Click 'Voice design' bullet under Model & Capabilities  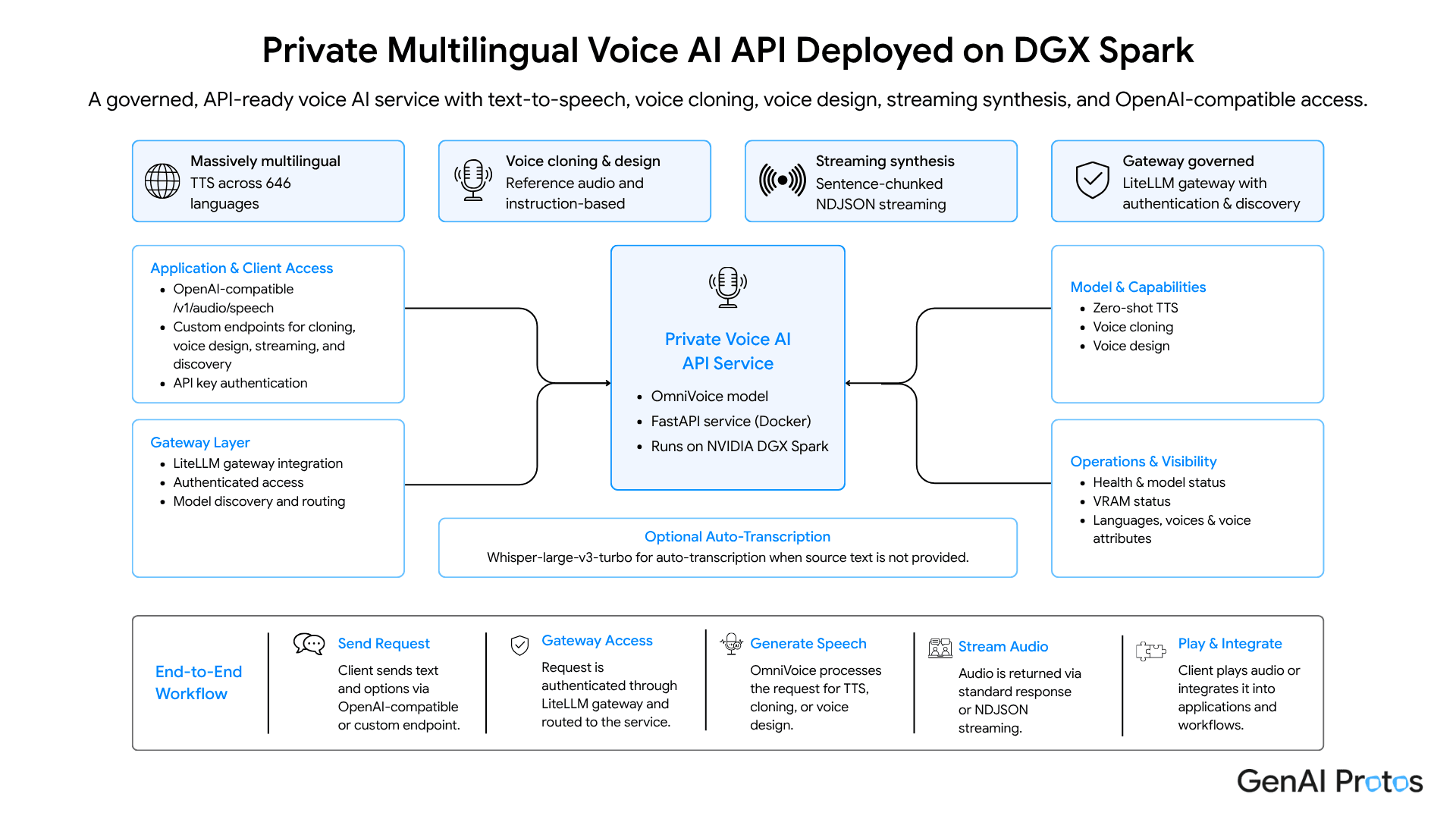(1131, 347)
